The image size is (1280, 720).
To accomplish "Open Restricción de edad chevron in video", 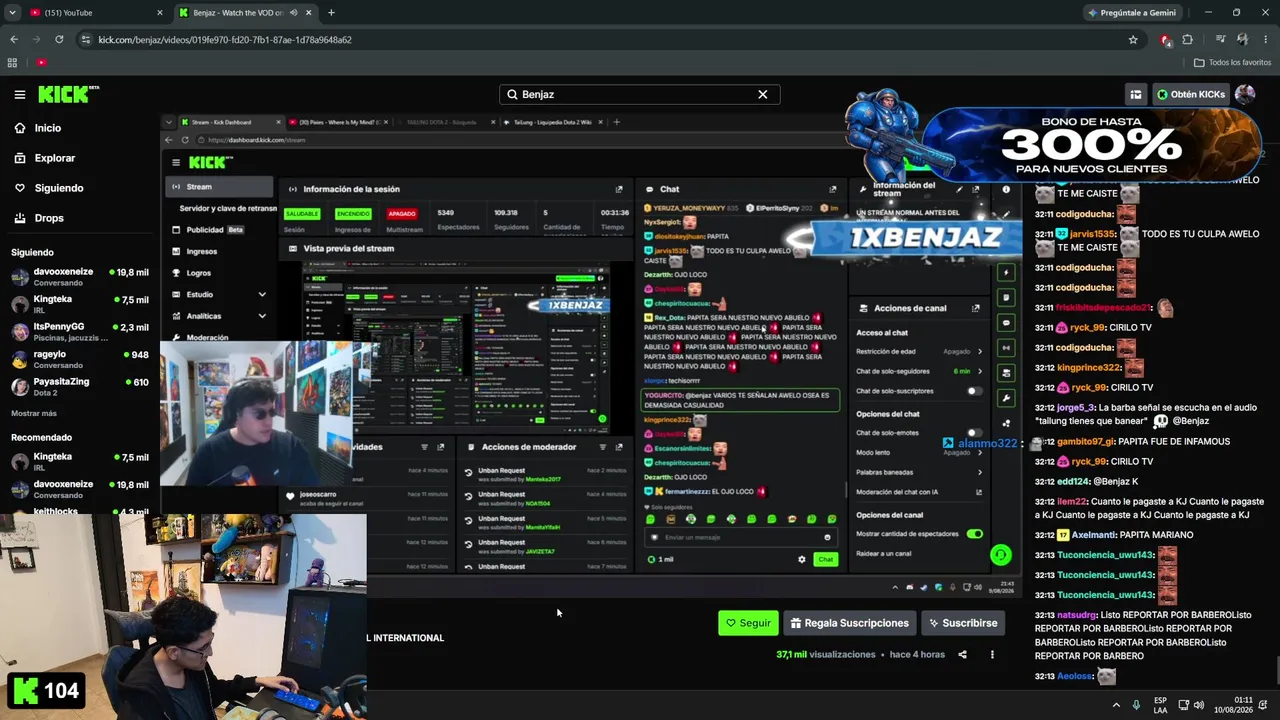I will tap(980, 352).
